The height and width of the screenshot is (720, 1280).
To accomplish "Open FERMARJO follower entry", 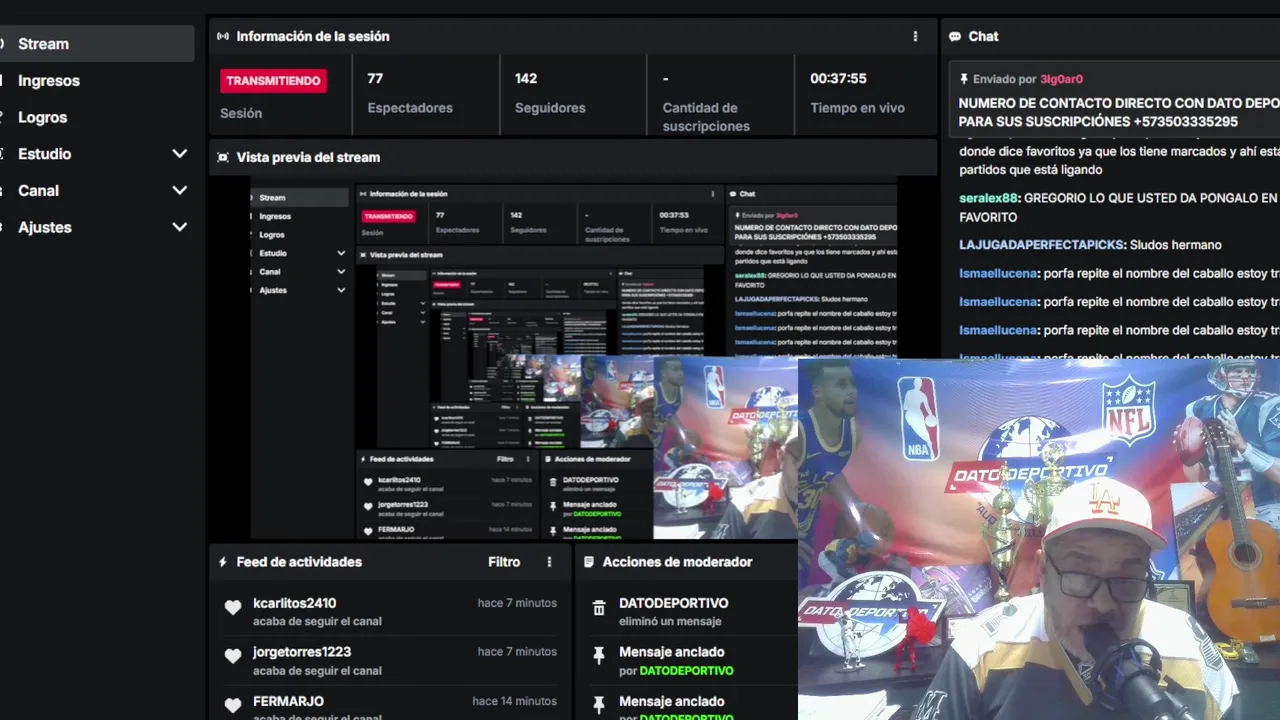I will click(390, 706).
